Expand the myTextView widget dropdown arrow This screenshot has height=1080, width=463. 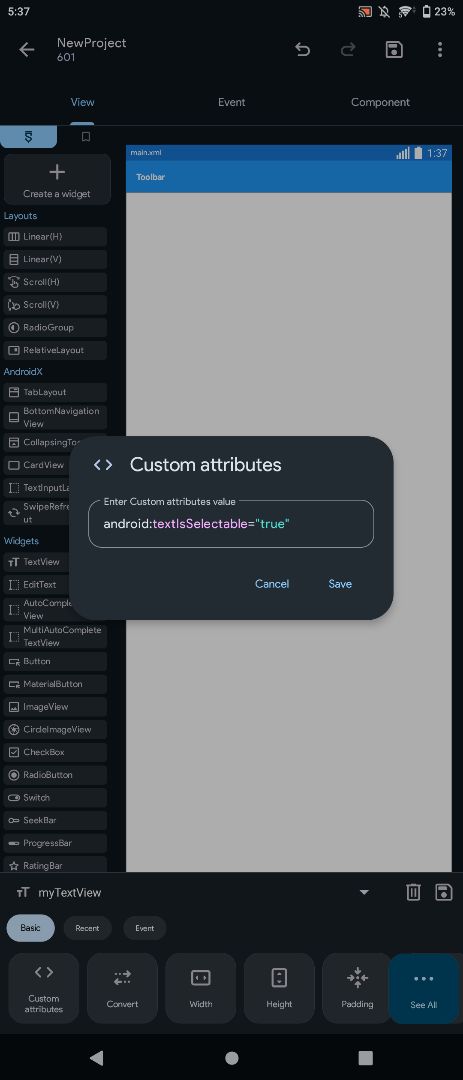coord(364,892)
